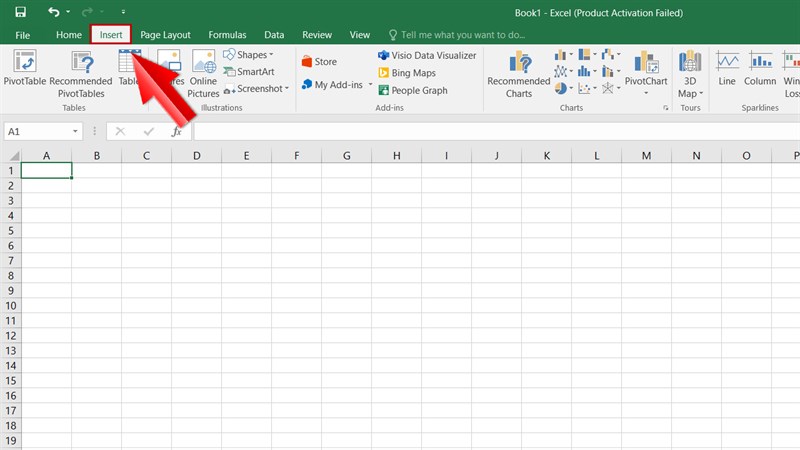Expand the My Add-ins dropdown
Image resolution: width=800 pixels, height=450 pixels.
(370, 85)
